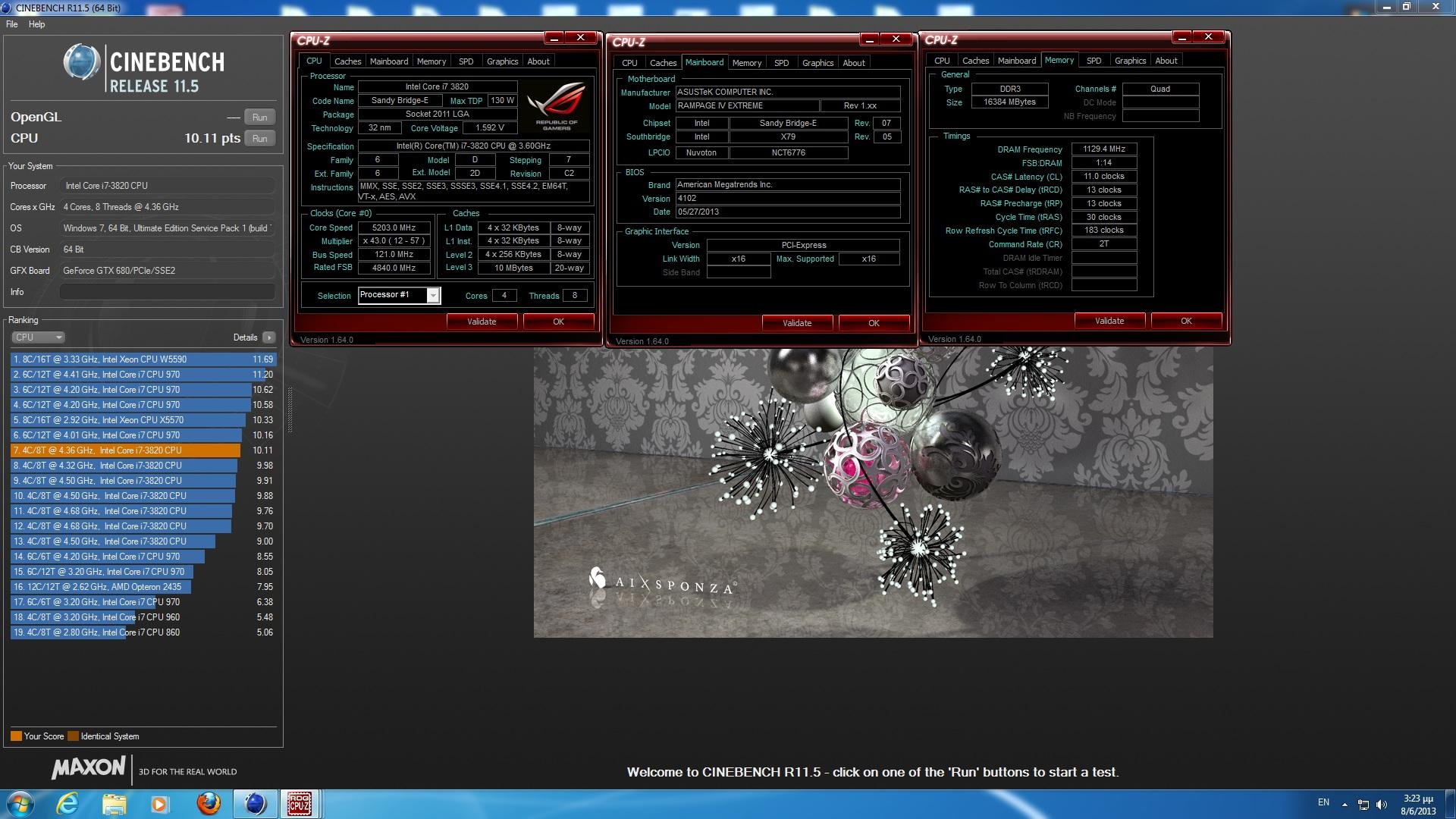Open the Help menu

37,24
